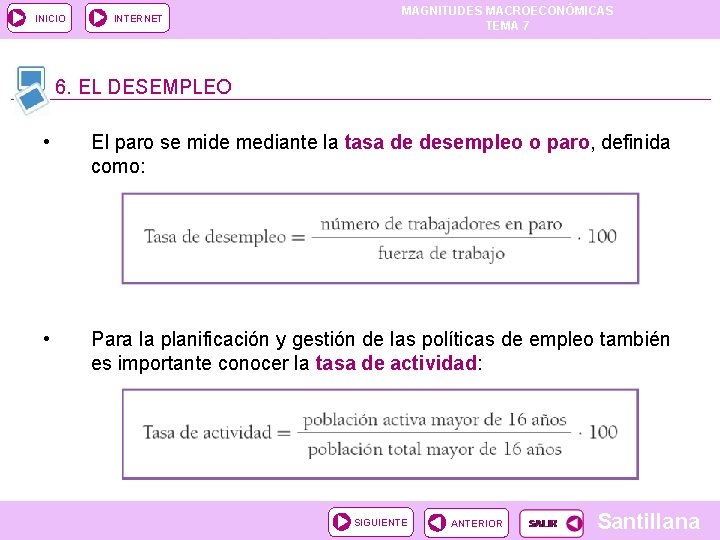Image resolution: width=720 pixels, height=540 pixels.
Task: Go to next slide with SIGUIENTE
Action: coord(371,522)
